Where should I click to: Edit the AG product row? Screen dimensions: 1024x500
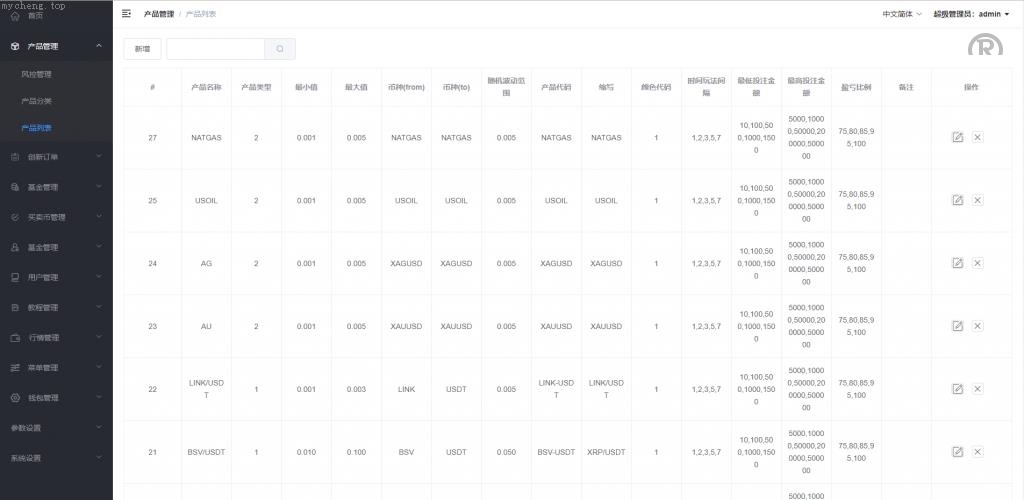coord(957,263)
